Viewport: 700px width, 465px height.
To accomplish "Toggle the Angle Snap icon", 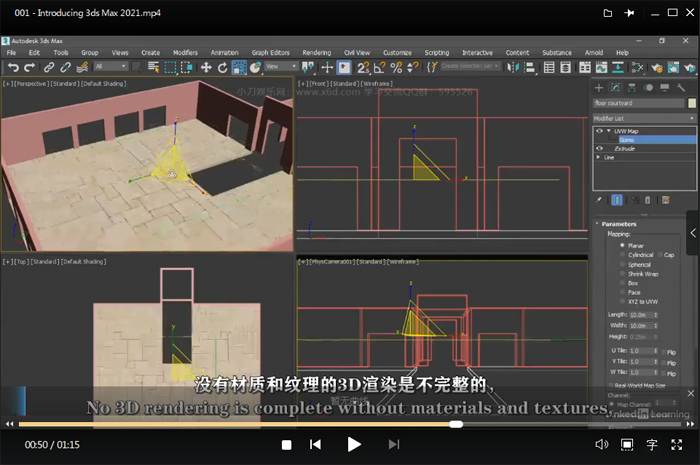I will pyautogui.click(x=378, y=67).
